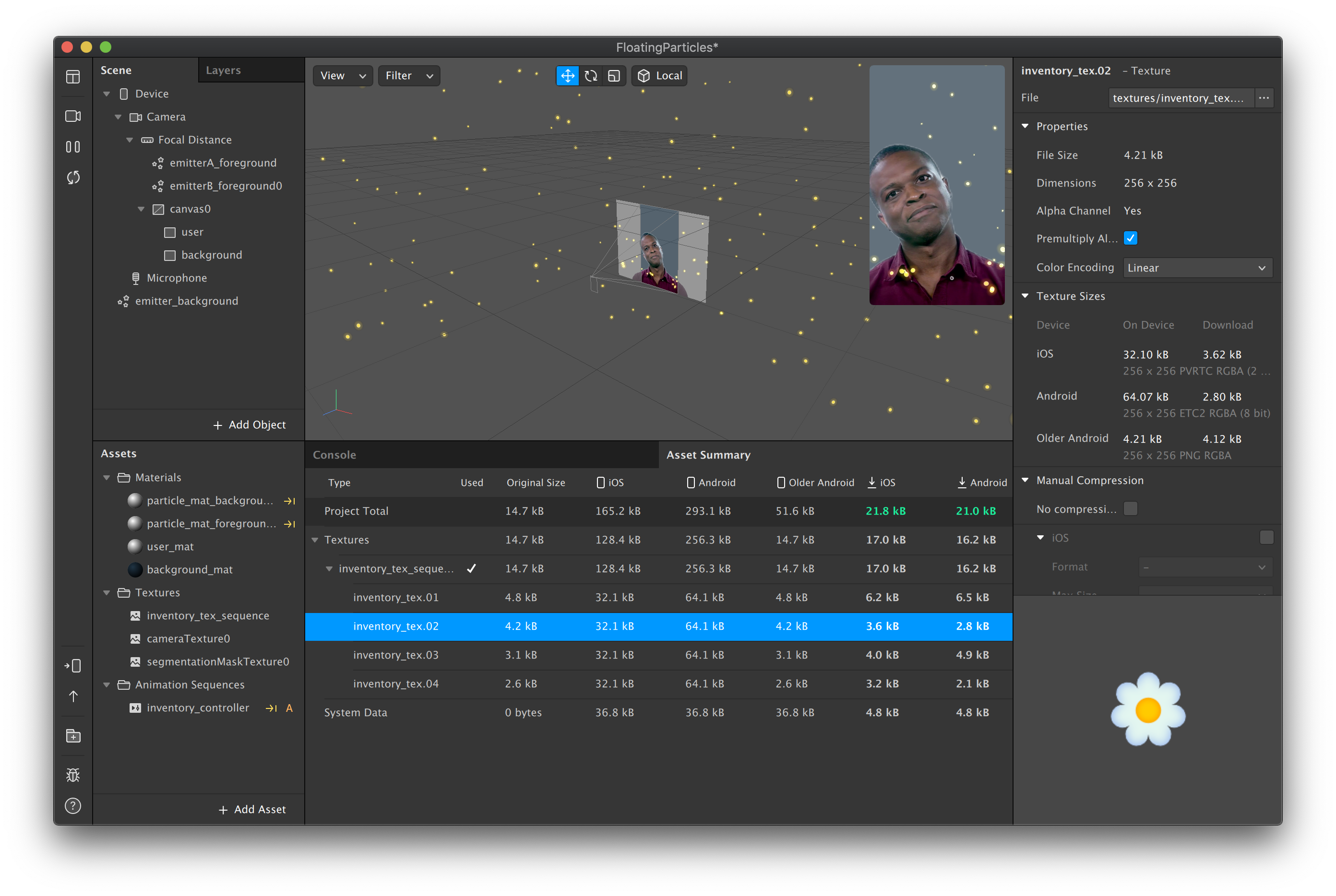The width and height of the screenshot is (1336, 896).
Task: Click the flower texture preview thumbnail
Action: click(1147, 709)
